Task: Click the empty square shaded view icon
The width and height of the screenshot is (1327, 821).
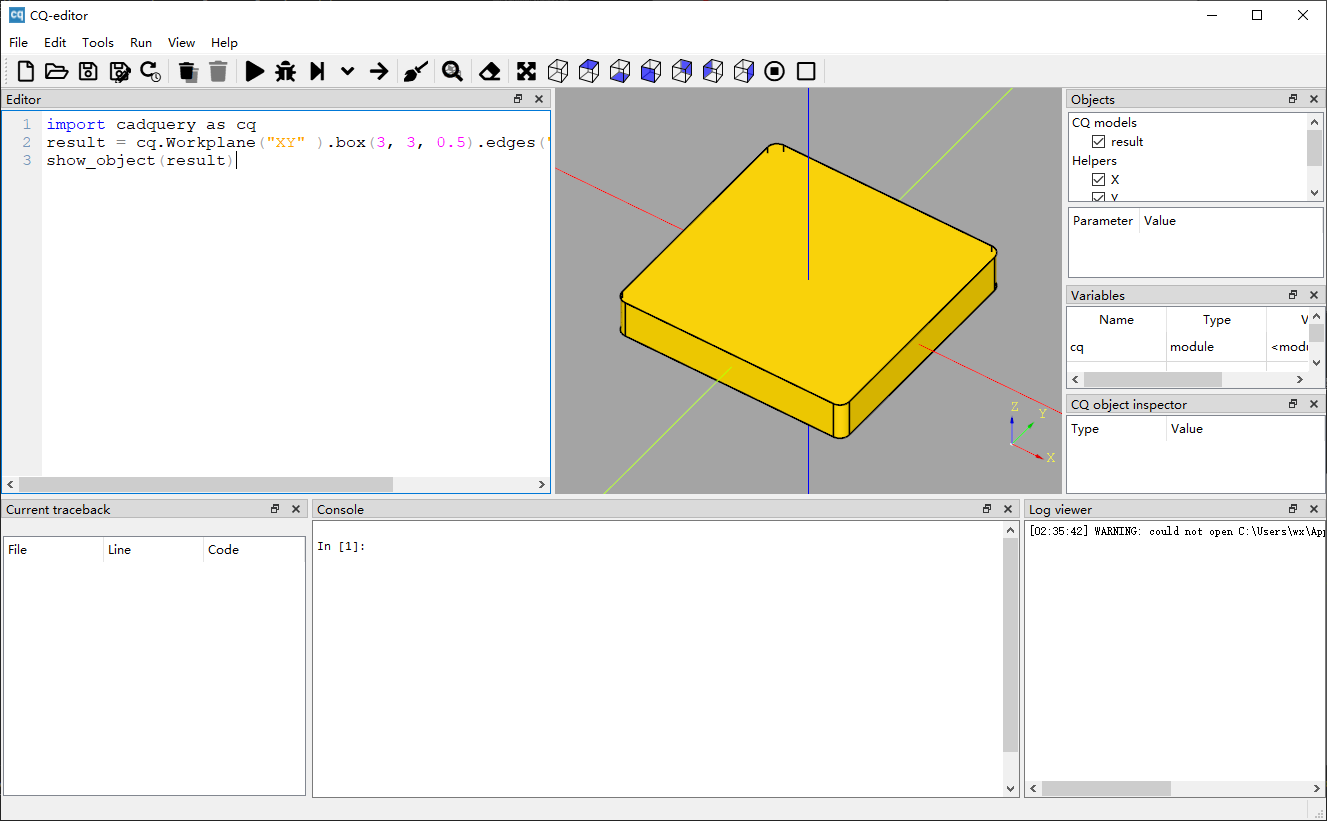Action: [x=806, y=71]
